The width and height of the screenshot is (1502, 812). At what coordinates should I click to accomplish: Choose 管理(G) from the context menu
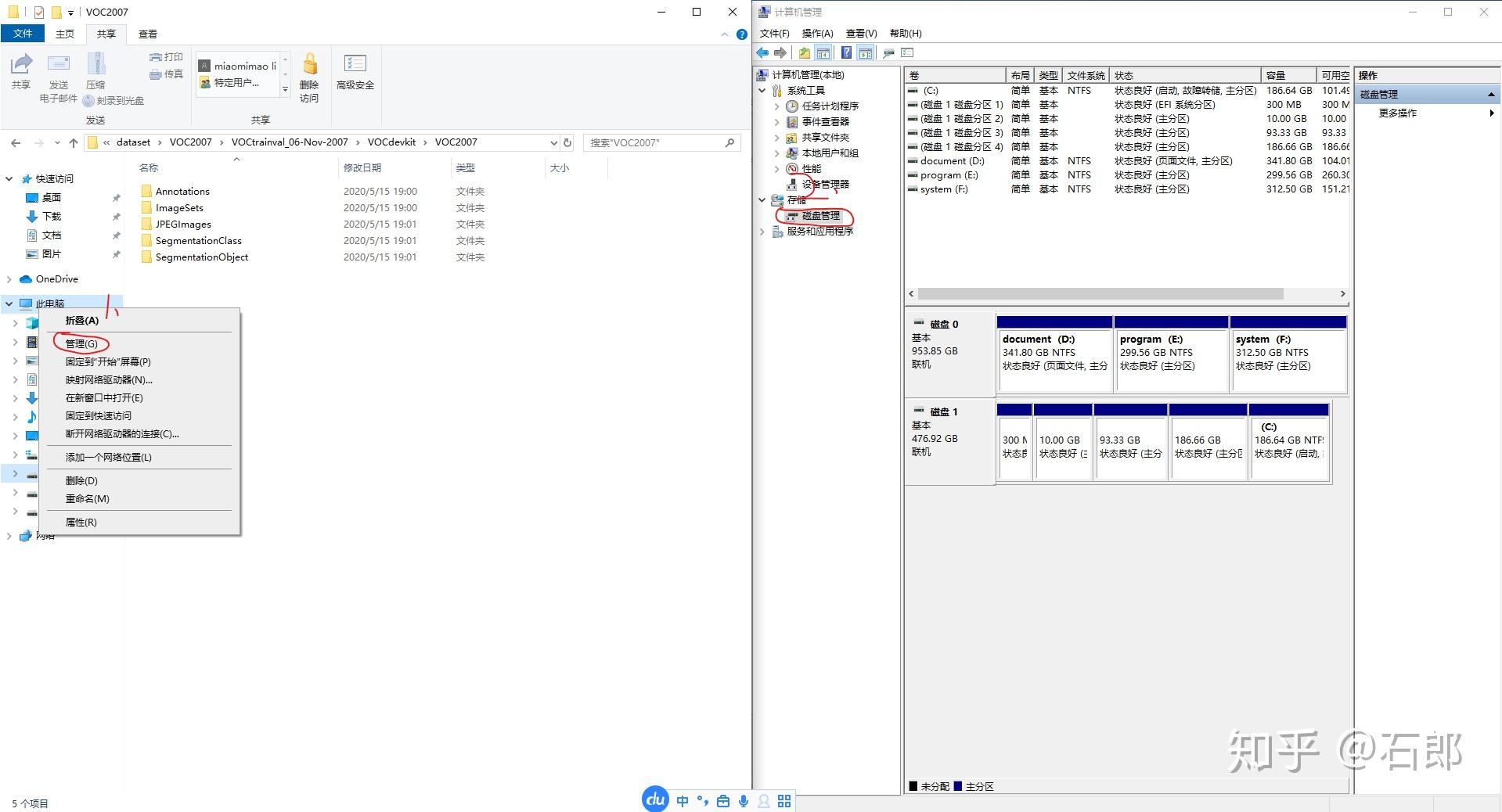pos(81,344)
